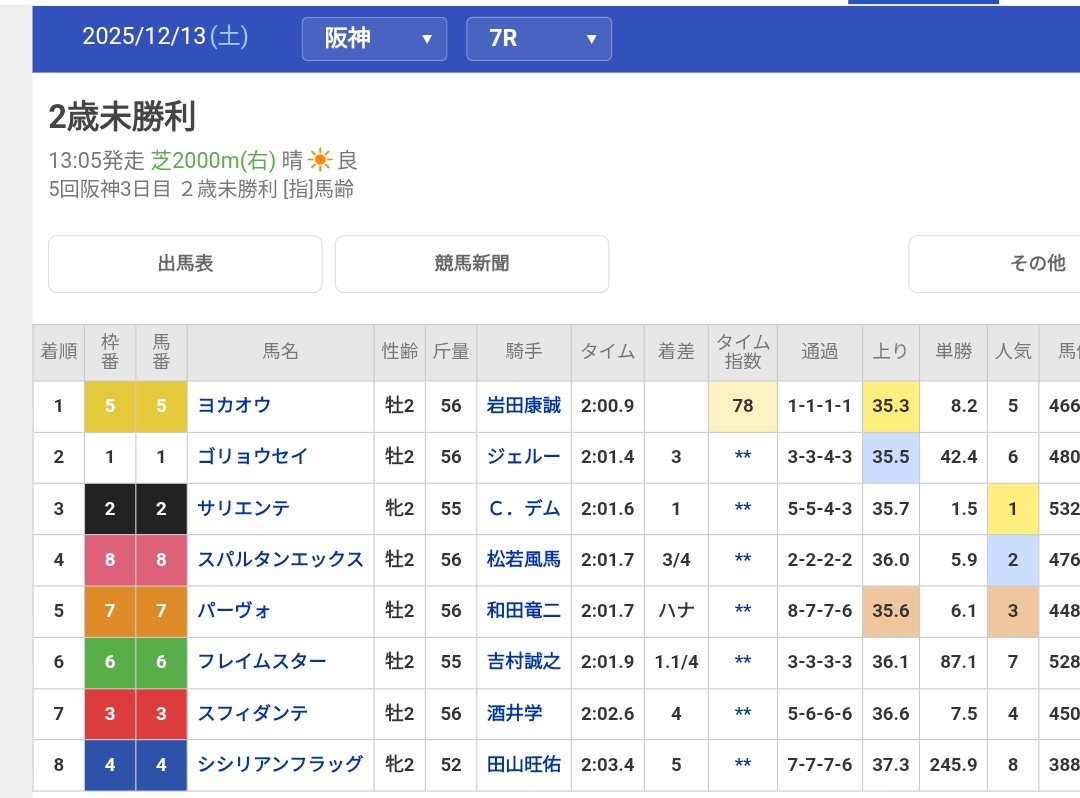Open the 阪神 racecourse dropdown
Image resolution: width=1080 pixels, height=798 pixels.
coord(373,39)
